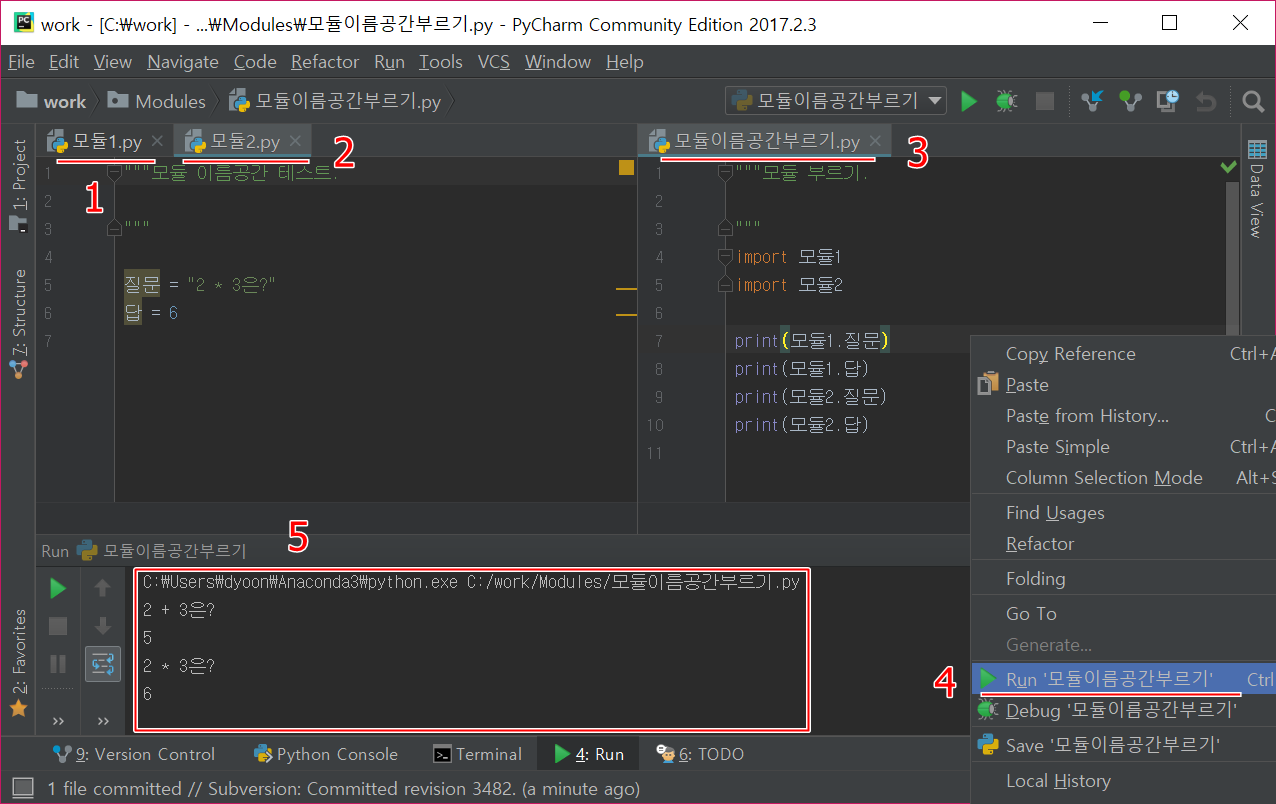Image resolution: width=1276 pixels, height=804 pixels.
Task: Close the 모듈1.py tab
Action: tap(157, 142)
